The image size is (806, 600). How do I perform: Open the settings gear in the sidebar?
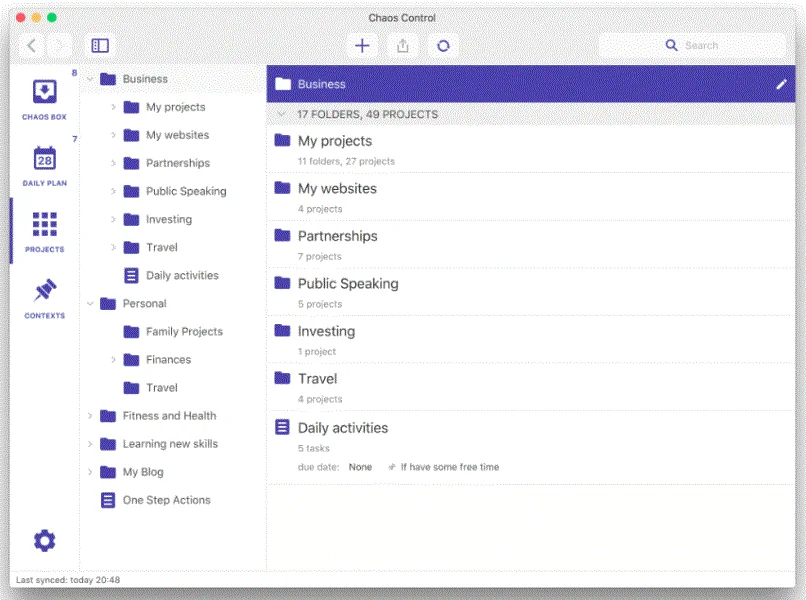point(44,540)
